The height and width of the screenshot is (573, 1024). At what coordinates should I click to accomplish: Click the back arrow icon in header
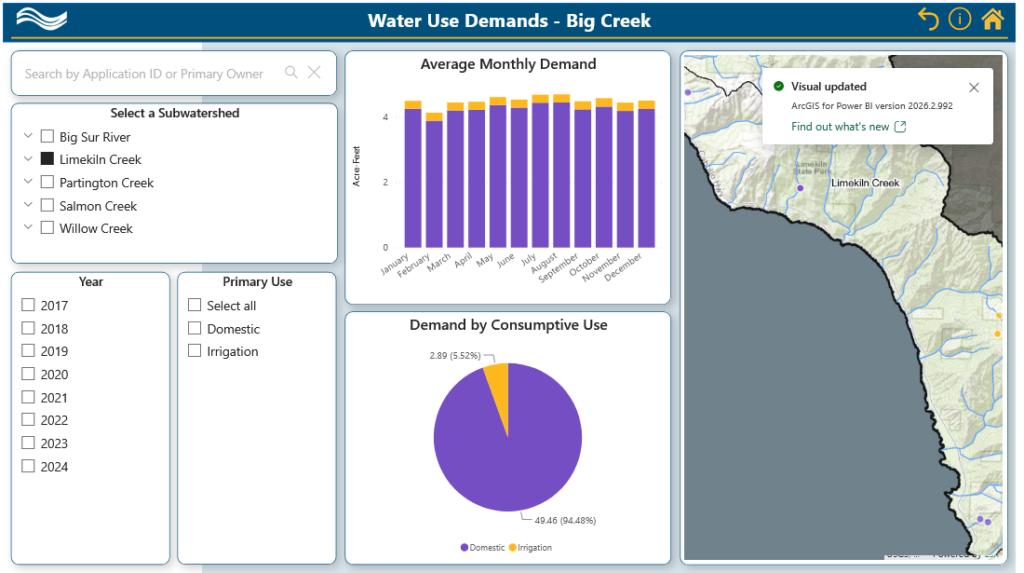click(x=928, y=20)
